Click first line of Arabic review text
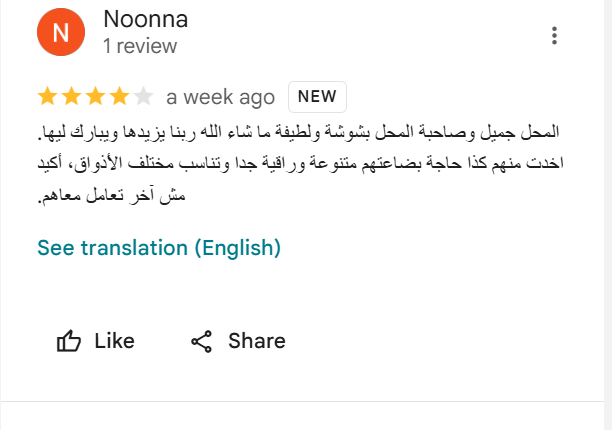612x430 pixels. click(299, 132)
